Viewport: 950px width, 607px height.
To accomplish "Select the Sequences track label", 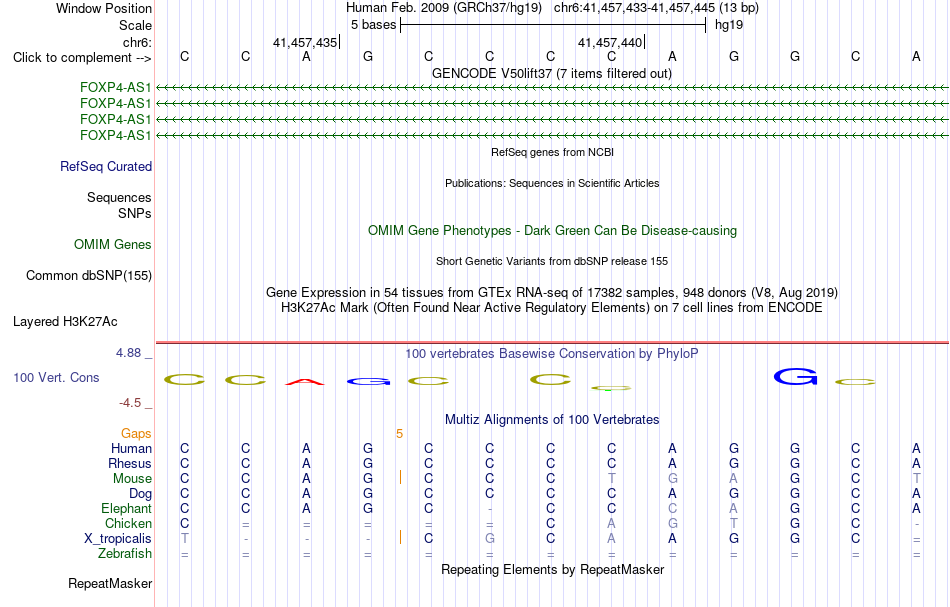I will click(119, 197).
